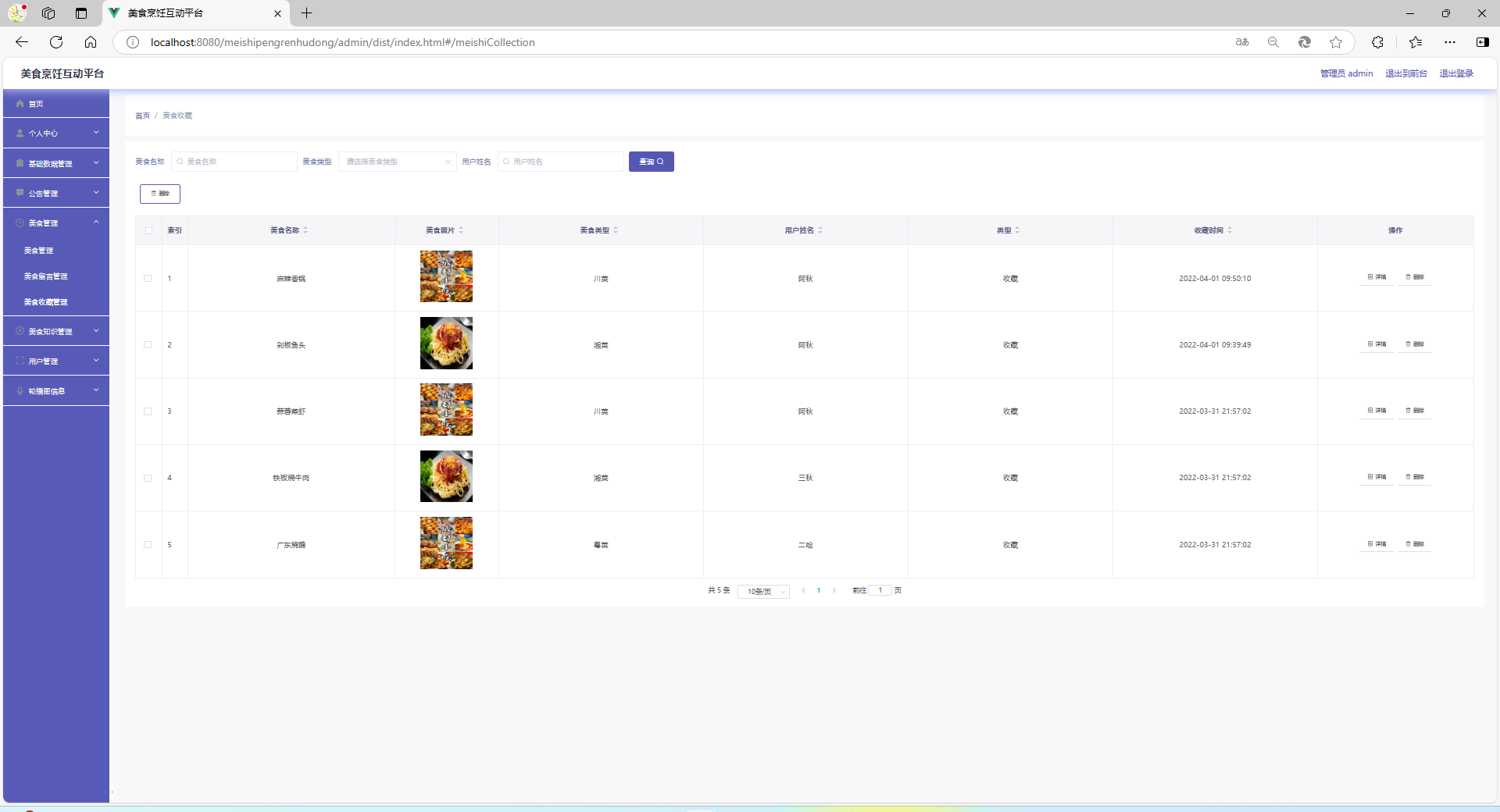Expand the 基础数据管理 sidebar menu
The width and height of the screenshot is (1500, 812).
click(56, 163)
